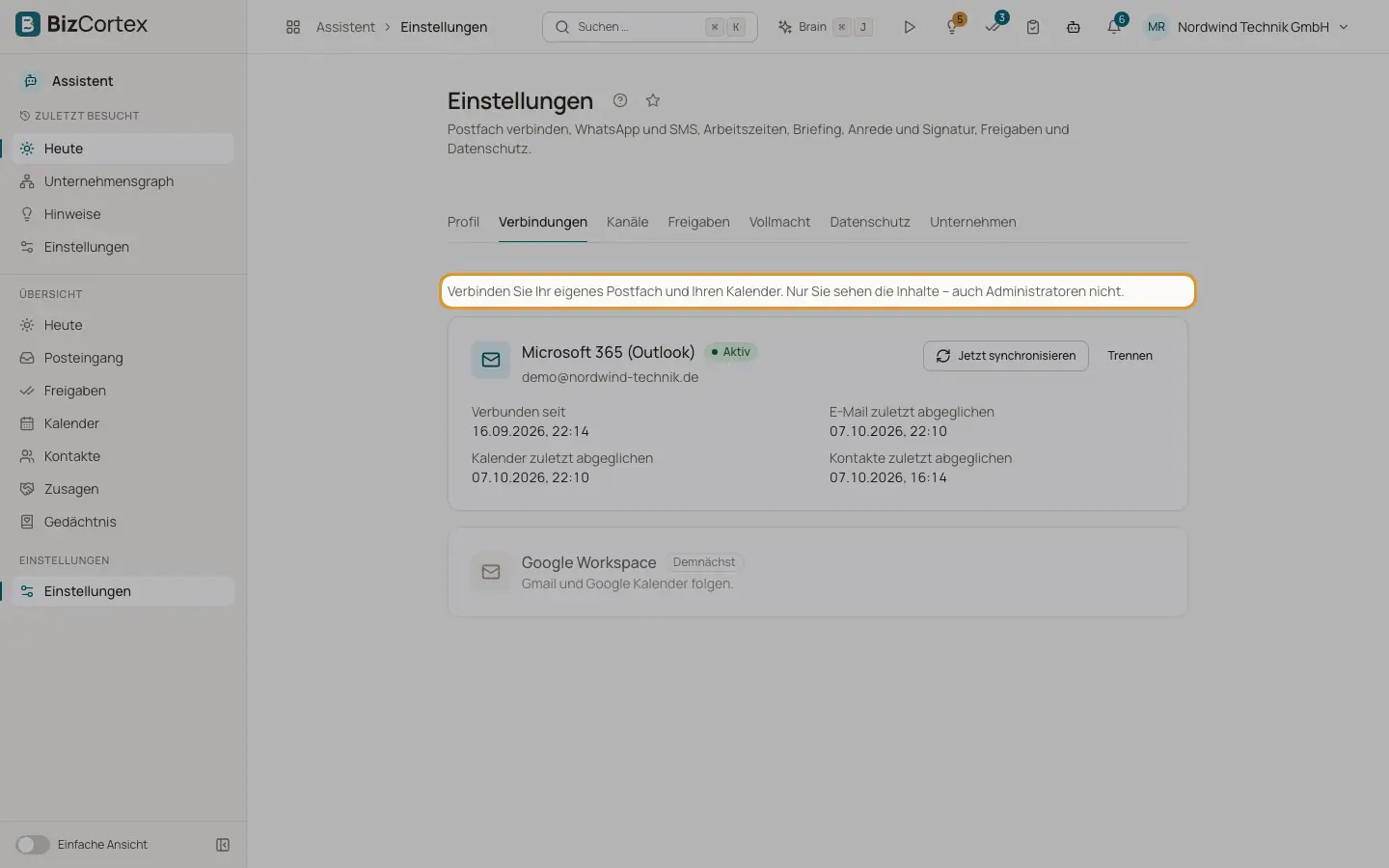1389x868 pixels.
Task: Favorite the page with the star icon
Action: tap(653, 100)
